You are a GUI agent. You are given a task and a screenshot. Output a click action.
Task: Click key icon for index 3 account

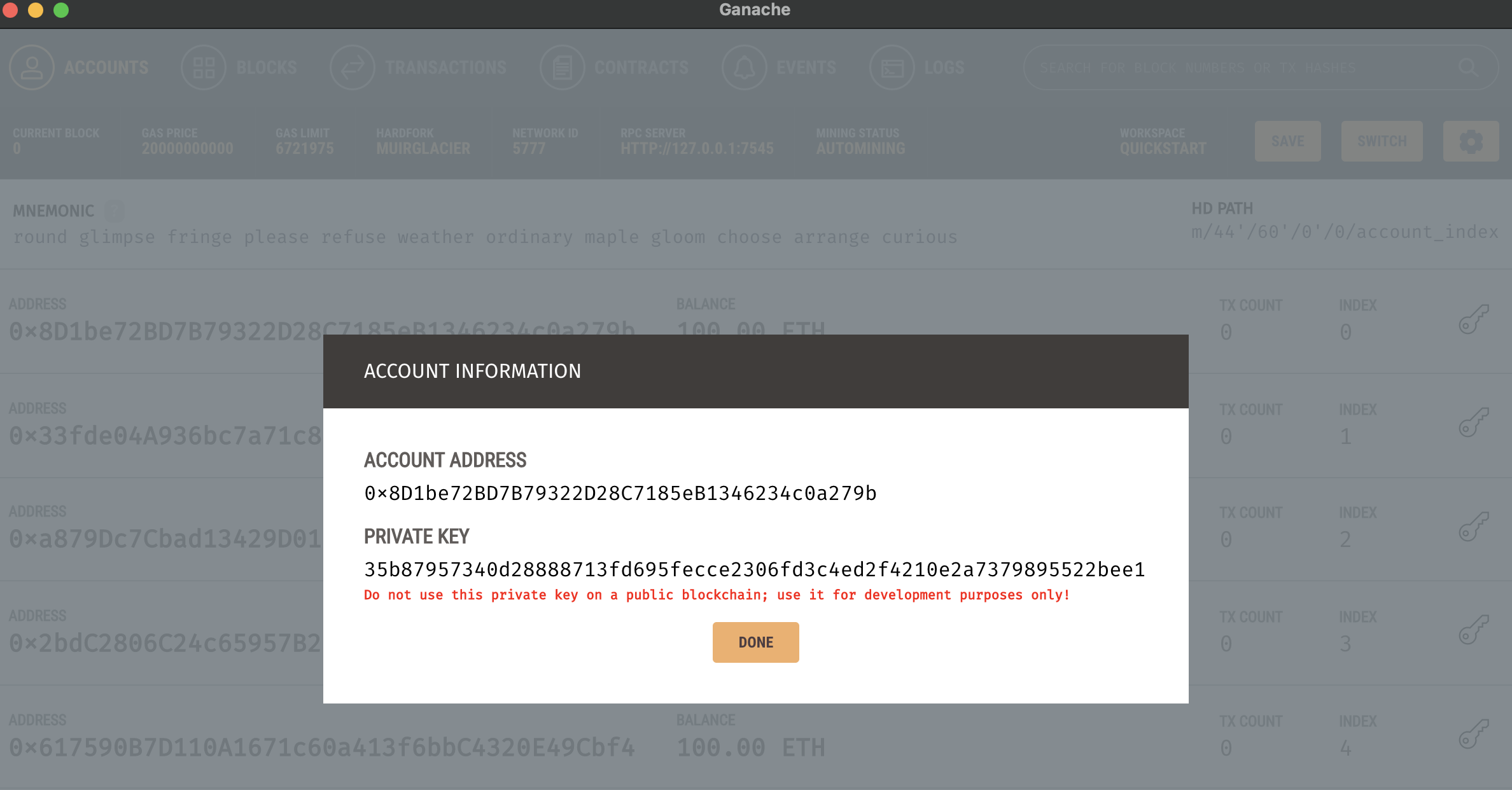1473,630
